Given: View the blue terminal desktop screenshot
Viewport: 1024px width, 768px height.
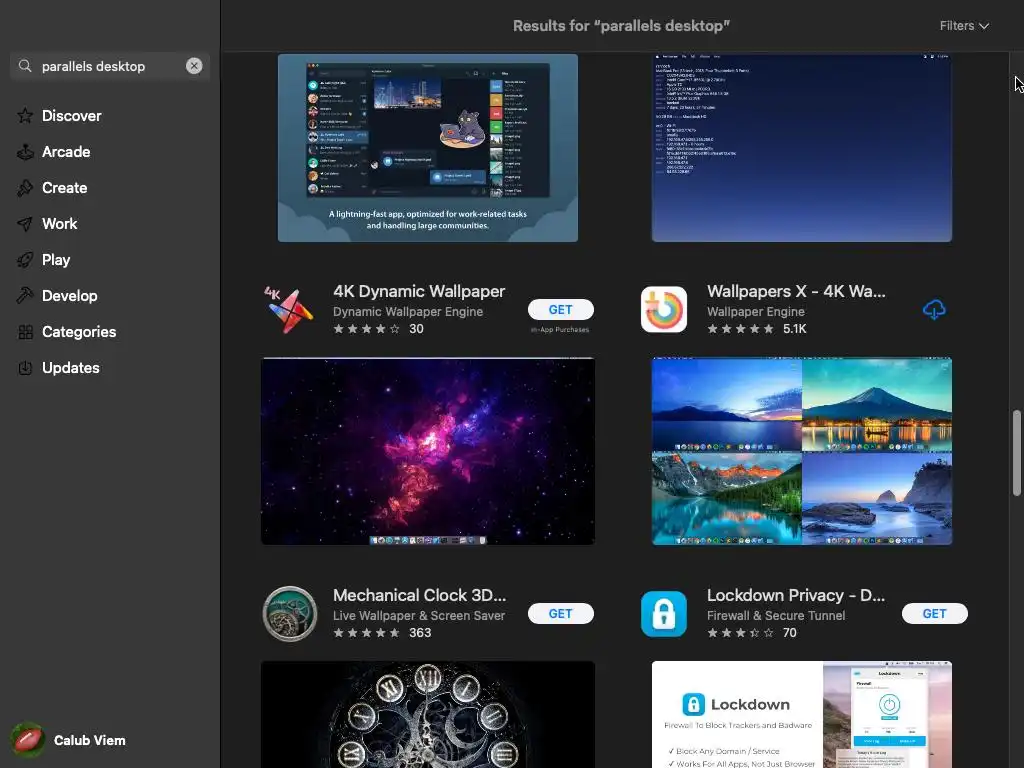Looking at the screenshot, I should (801, 148).
